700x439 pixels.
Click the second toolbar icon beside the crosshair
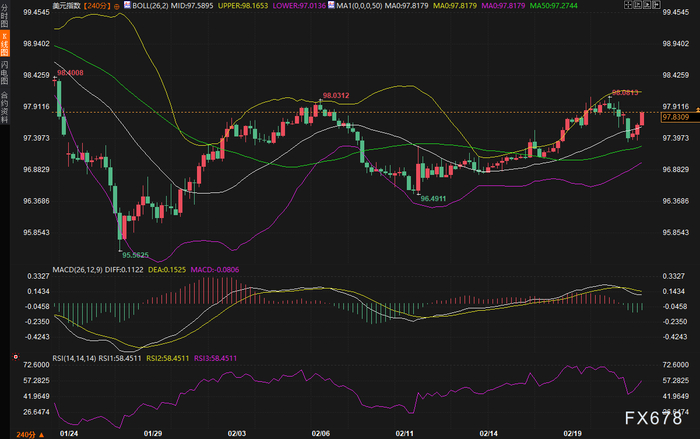point(638,5)
